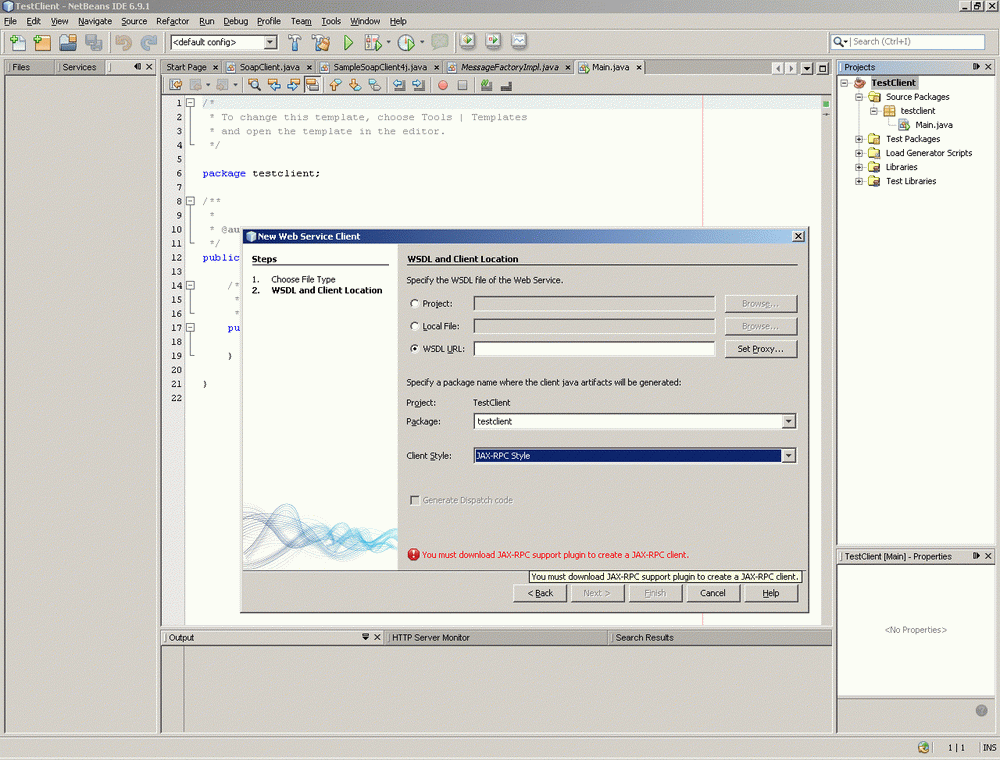
Task: Click the Find Selection magnifier icon in editor toolbar
Action: pyautogui.click(x=254, y=85)
